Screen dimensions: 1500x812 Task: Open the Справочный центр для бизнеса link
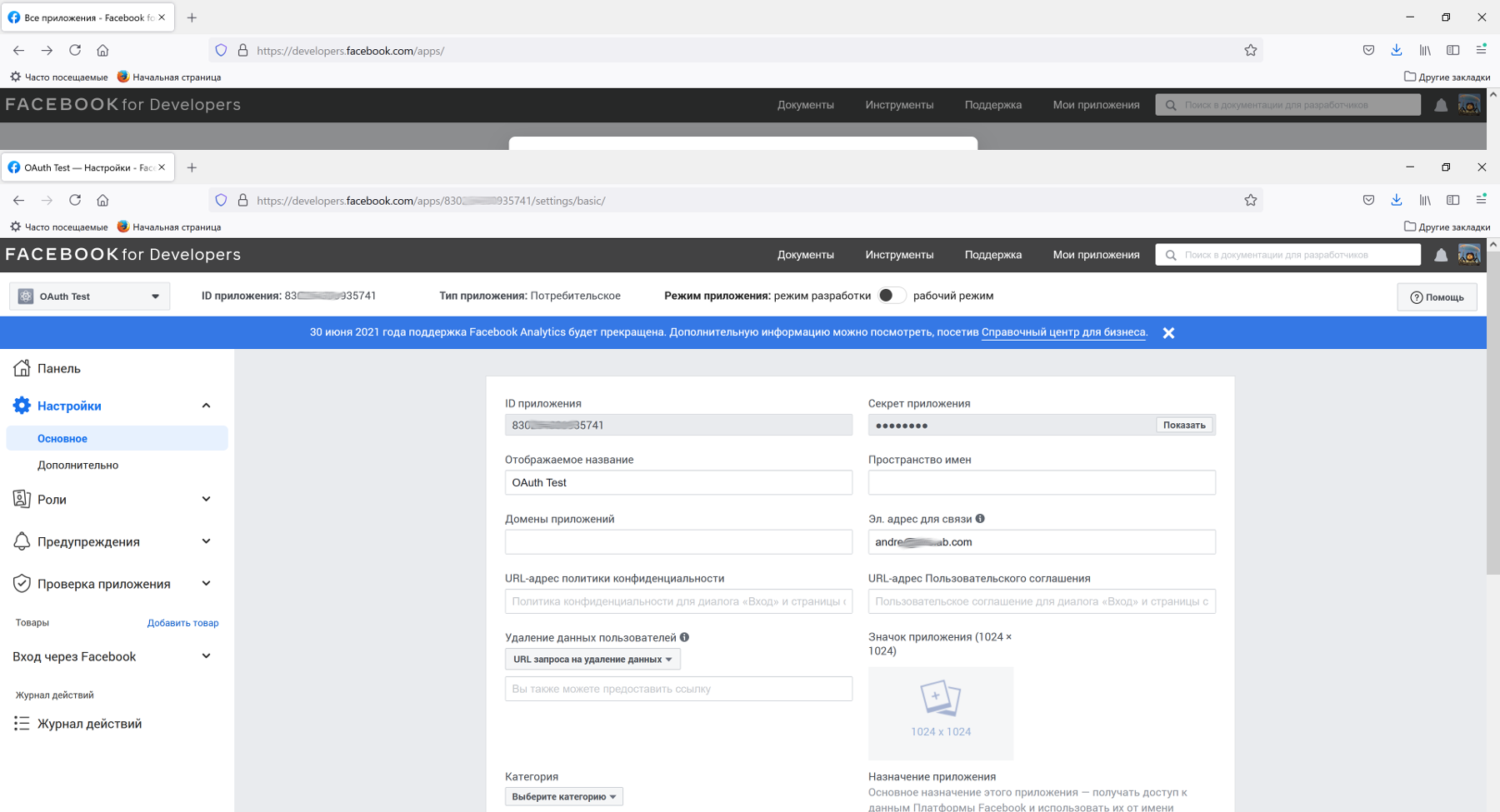(x=1062, y=332)
